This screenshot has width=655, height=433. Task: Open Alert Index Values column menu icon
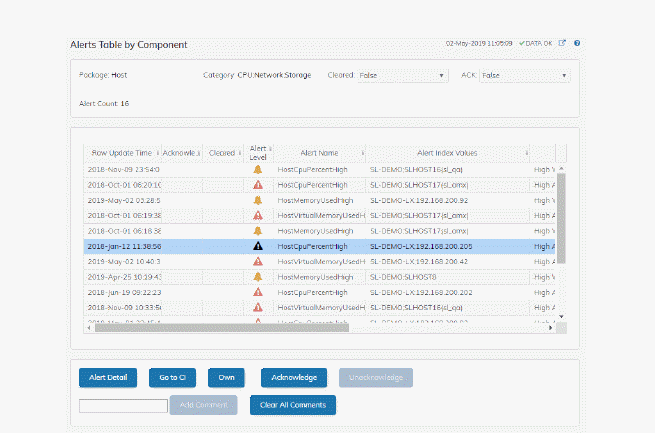(526, 153)
